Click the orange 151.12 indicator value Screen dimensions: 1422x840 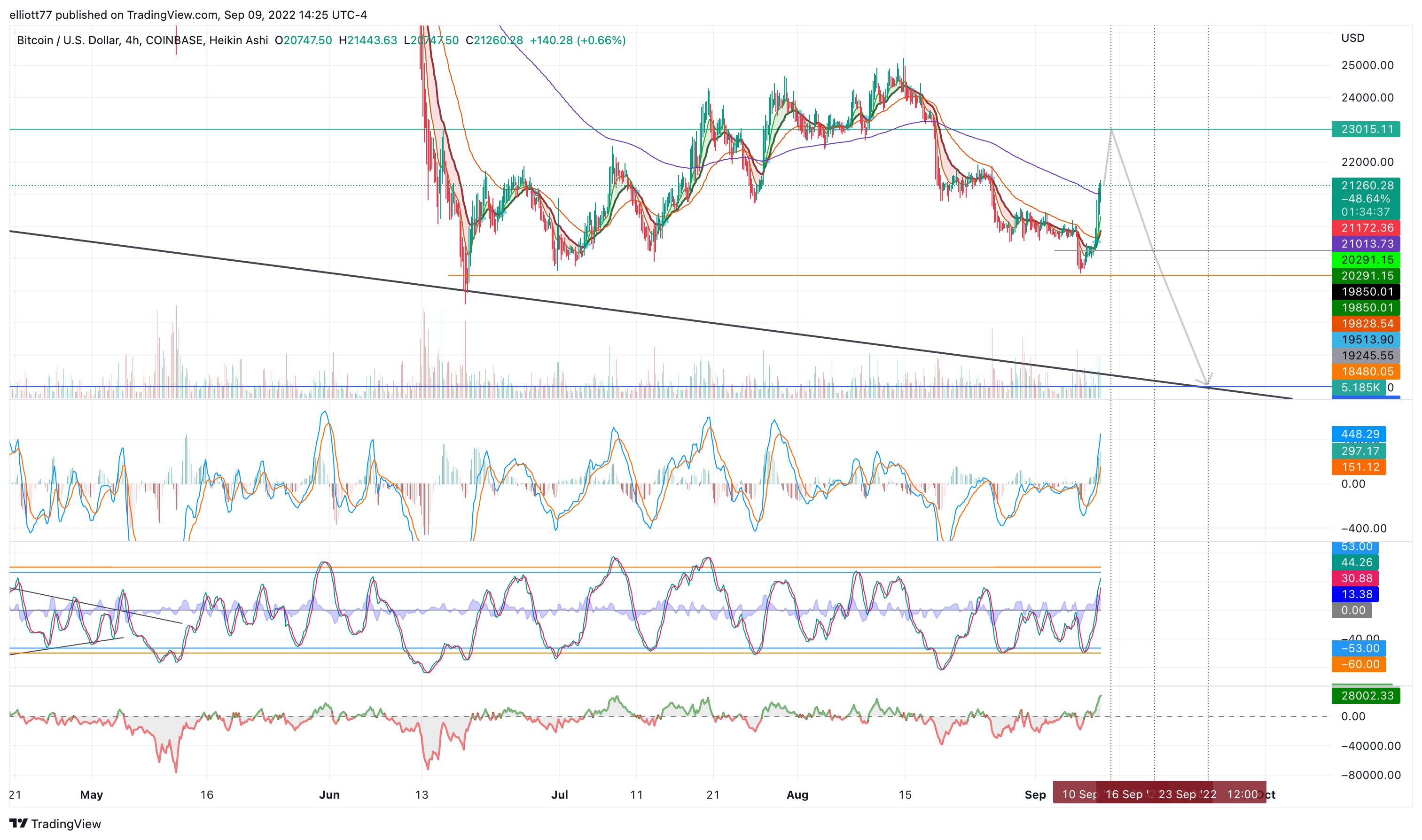[x=1359, y=467]
